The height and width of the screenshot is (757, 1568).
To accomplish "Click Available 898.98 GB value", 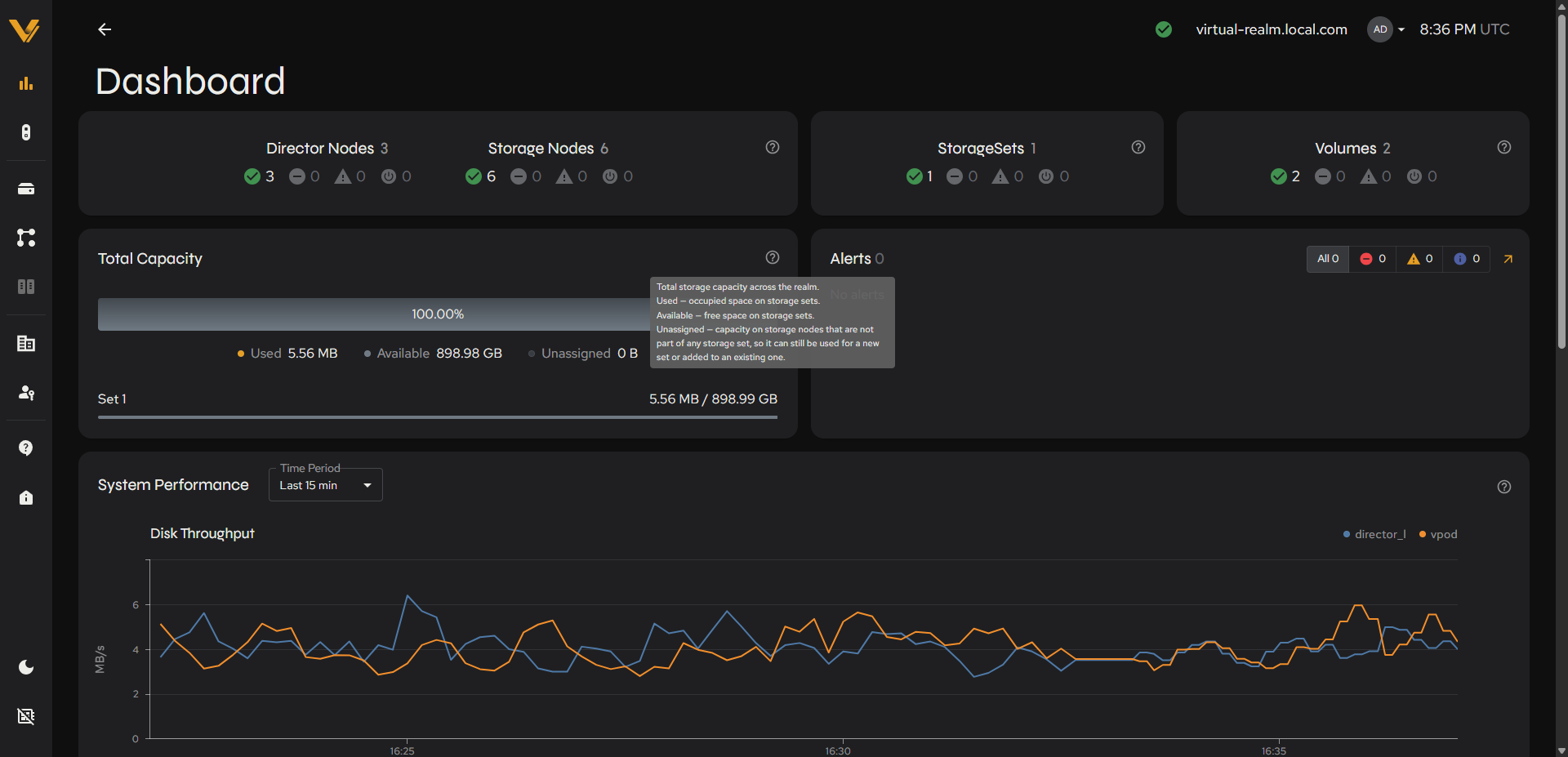I will pos(469,353).
